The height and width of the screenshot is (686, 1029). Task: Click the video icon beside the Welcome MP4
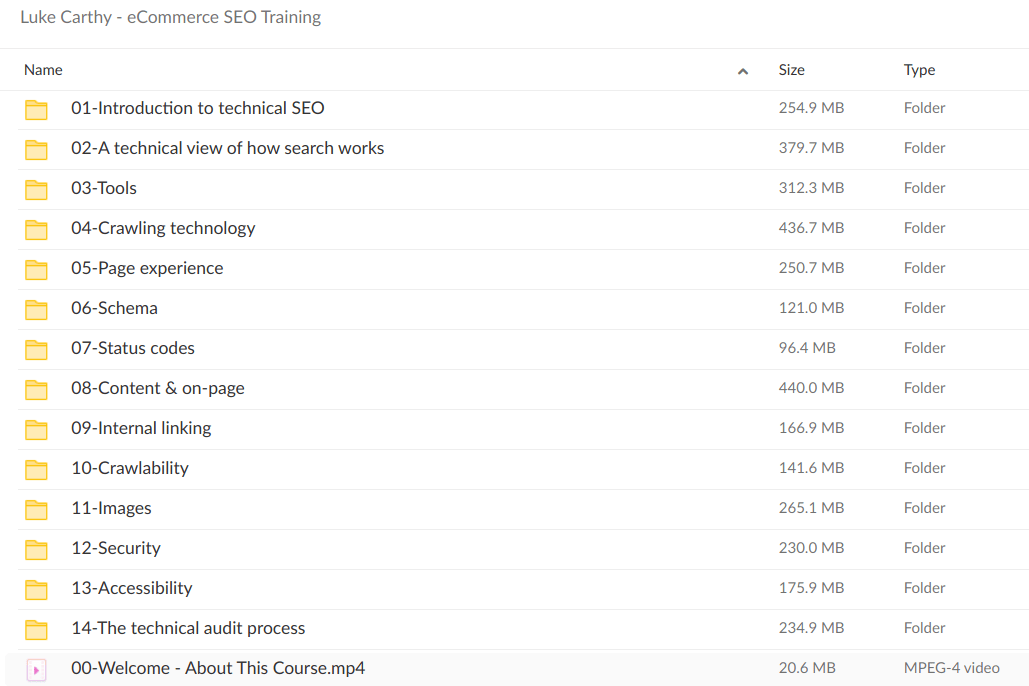pos(37,668)
